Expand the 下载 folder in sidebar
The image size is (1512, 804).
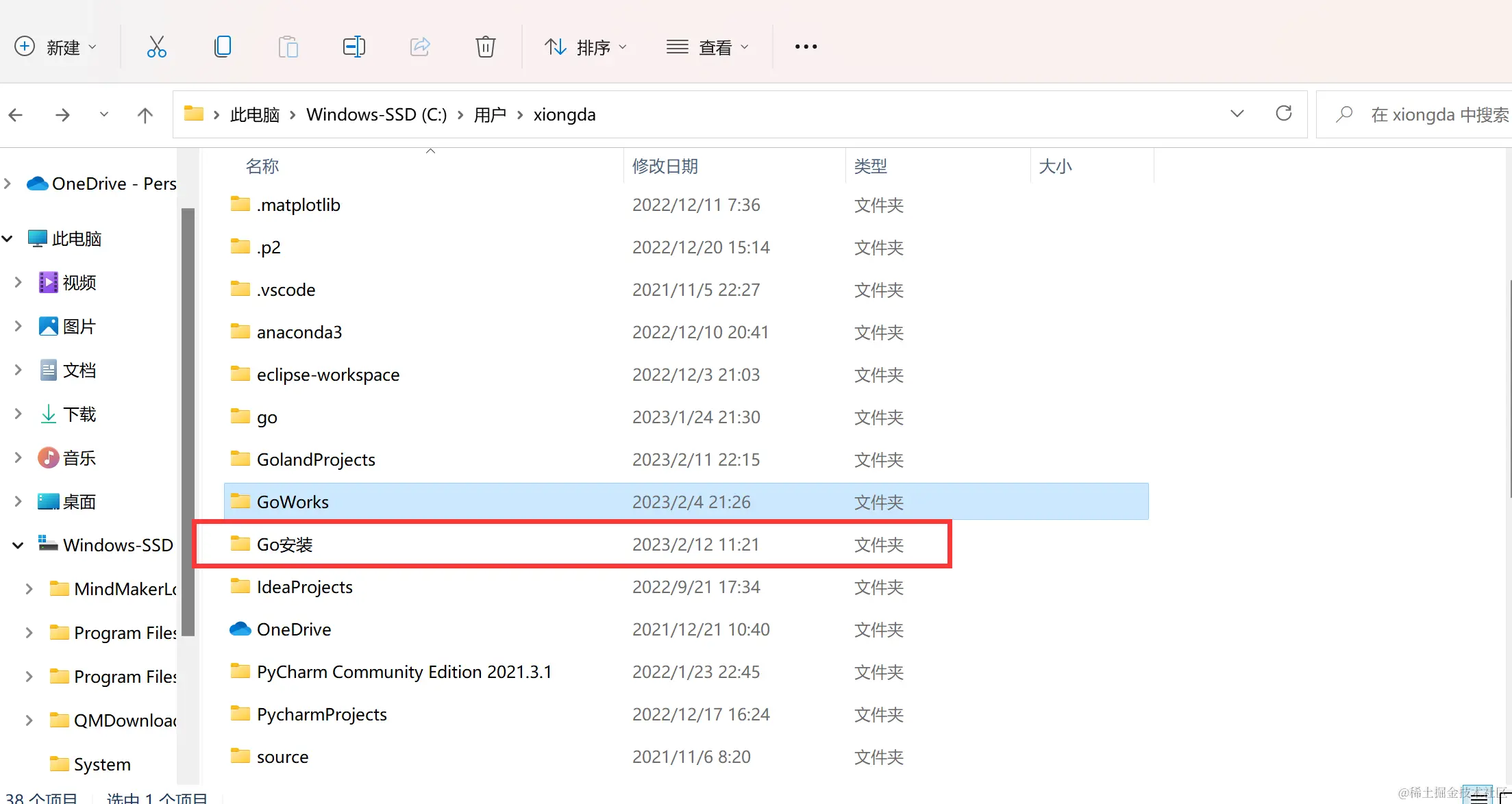[18, 414]
